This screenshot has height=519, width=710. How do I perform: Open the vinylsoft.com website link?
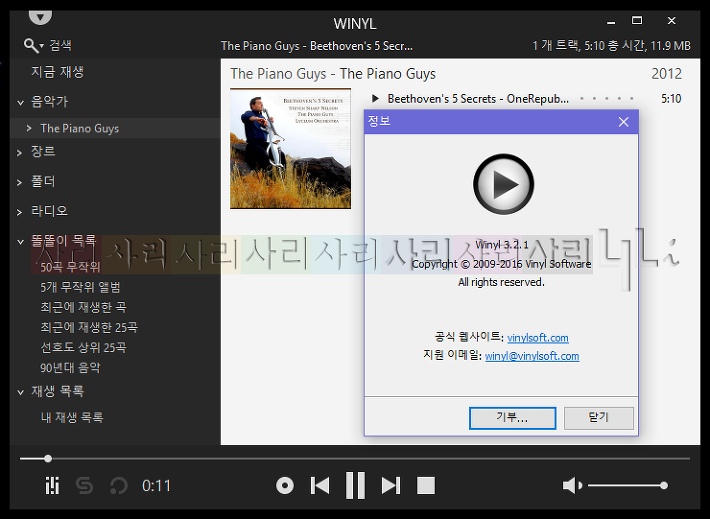coord(538,338)
